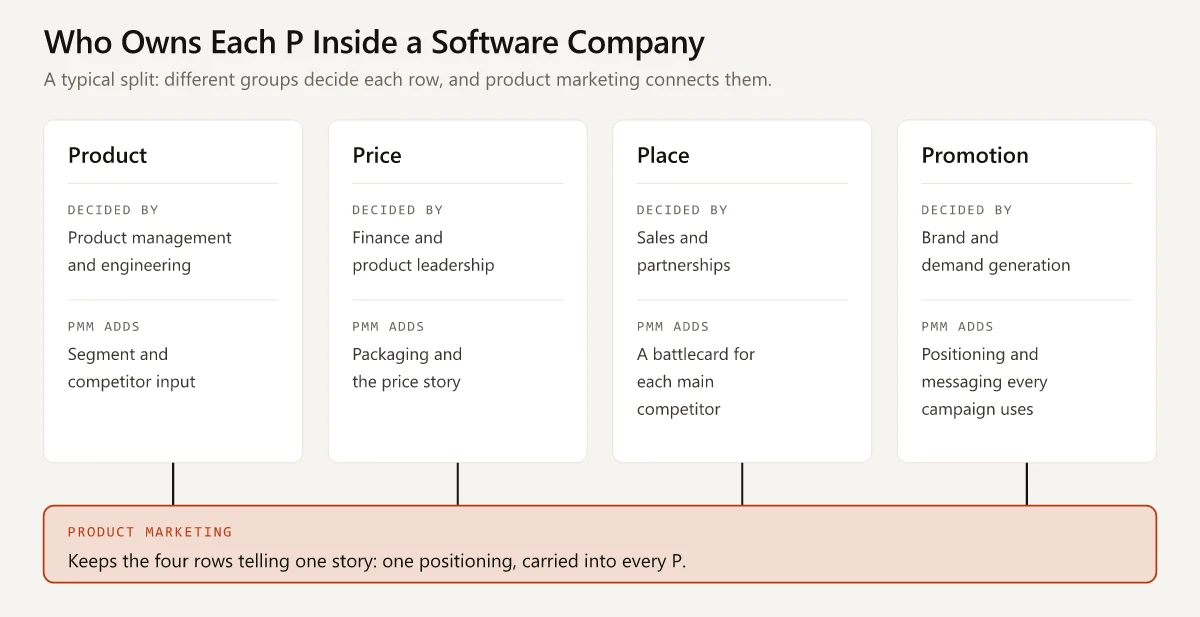Click the "DECIDED BY" label in the Price card
This screenshot has height=617, width=1200.
click(397, 210)
